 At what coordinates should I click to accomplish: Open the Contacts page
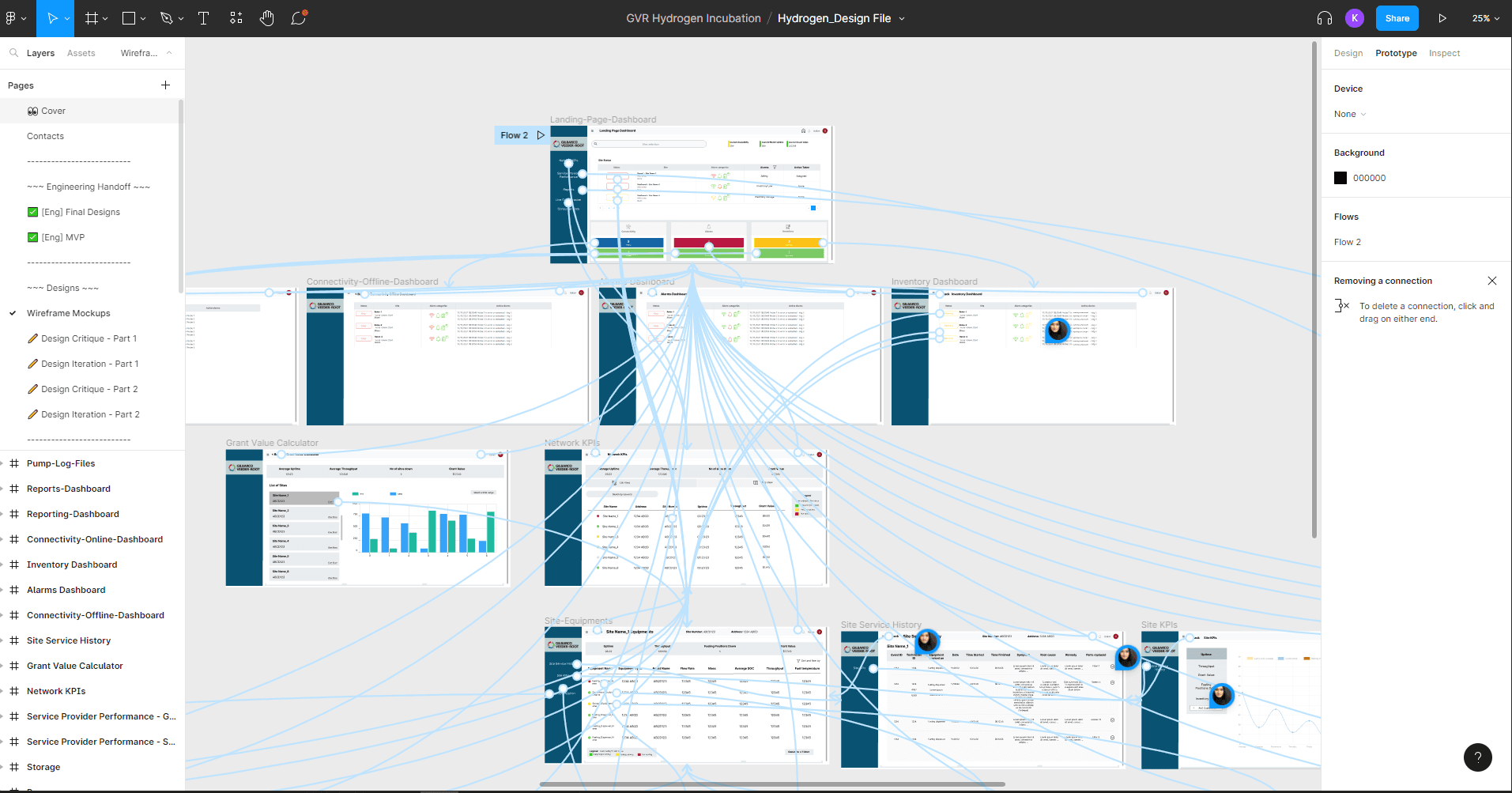click(x=45, y=136)
